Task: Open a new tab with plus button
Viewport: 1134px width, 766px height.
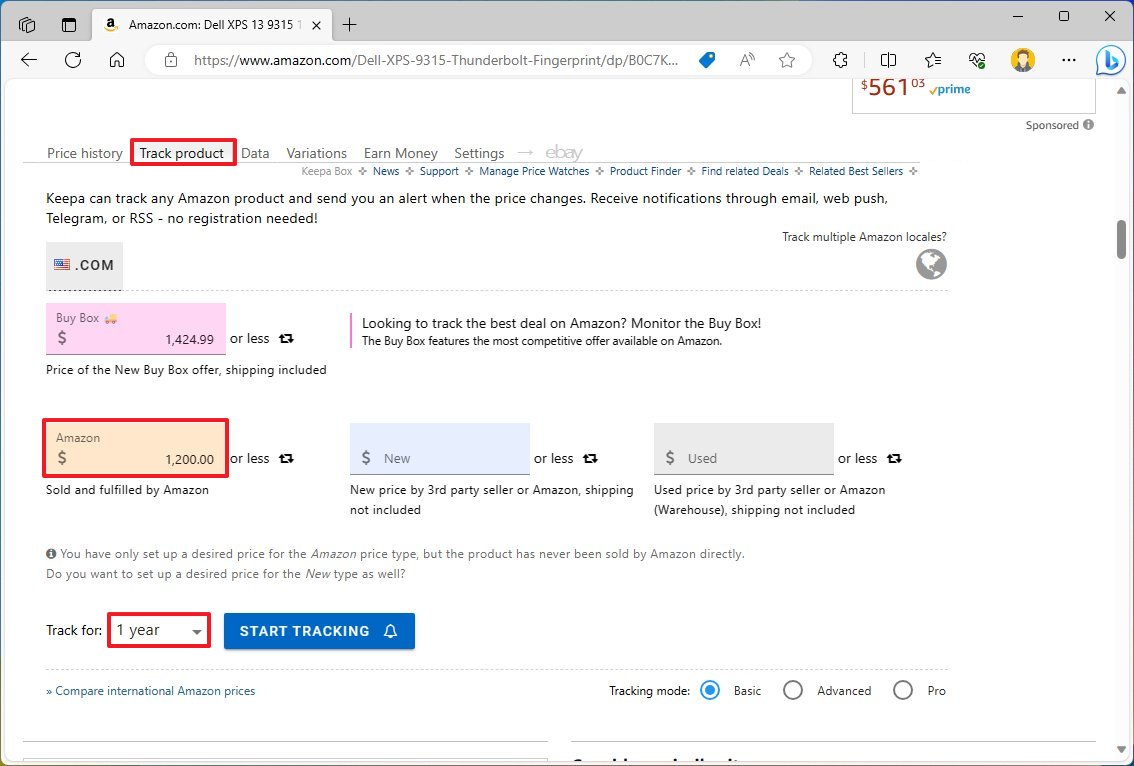Action: [x=349, y=25]
